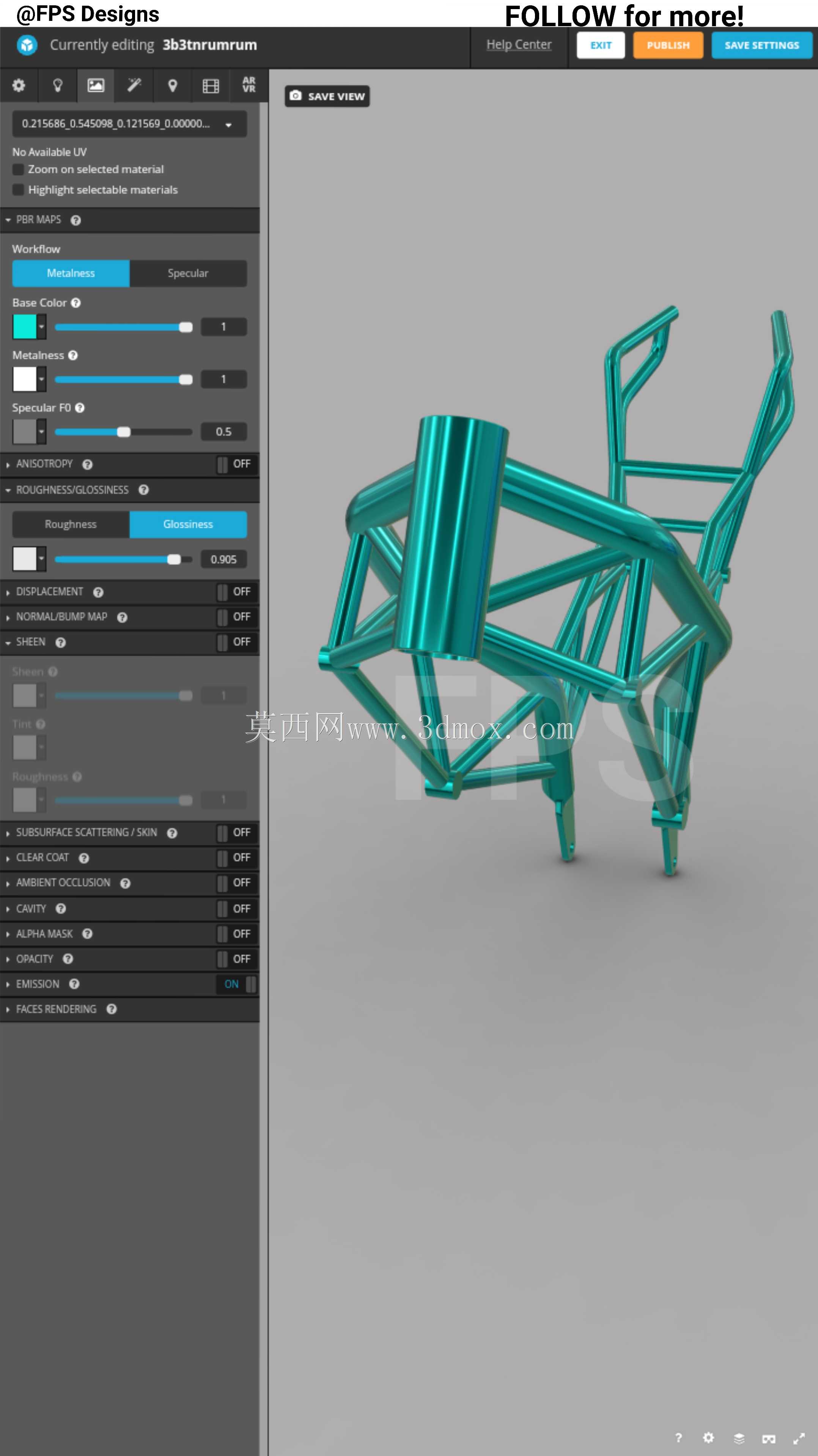The height and width of the screenshot is (1456, 818).
Task: Turn on the Clear Coat toggle
Action: [x=237, y=858]
